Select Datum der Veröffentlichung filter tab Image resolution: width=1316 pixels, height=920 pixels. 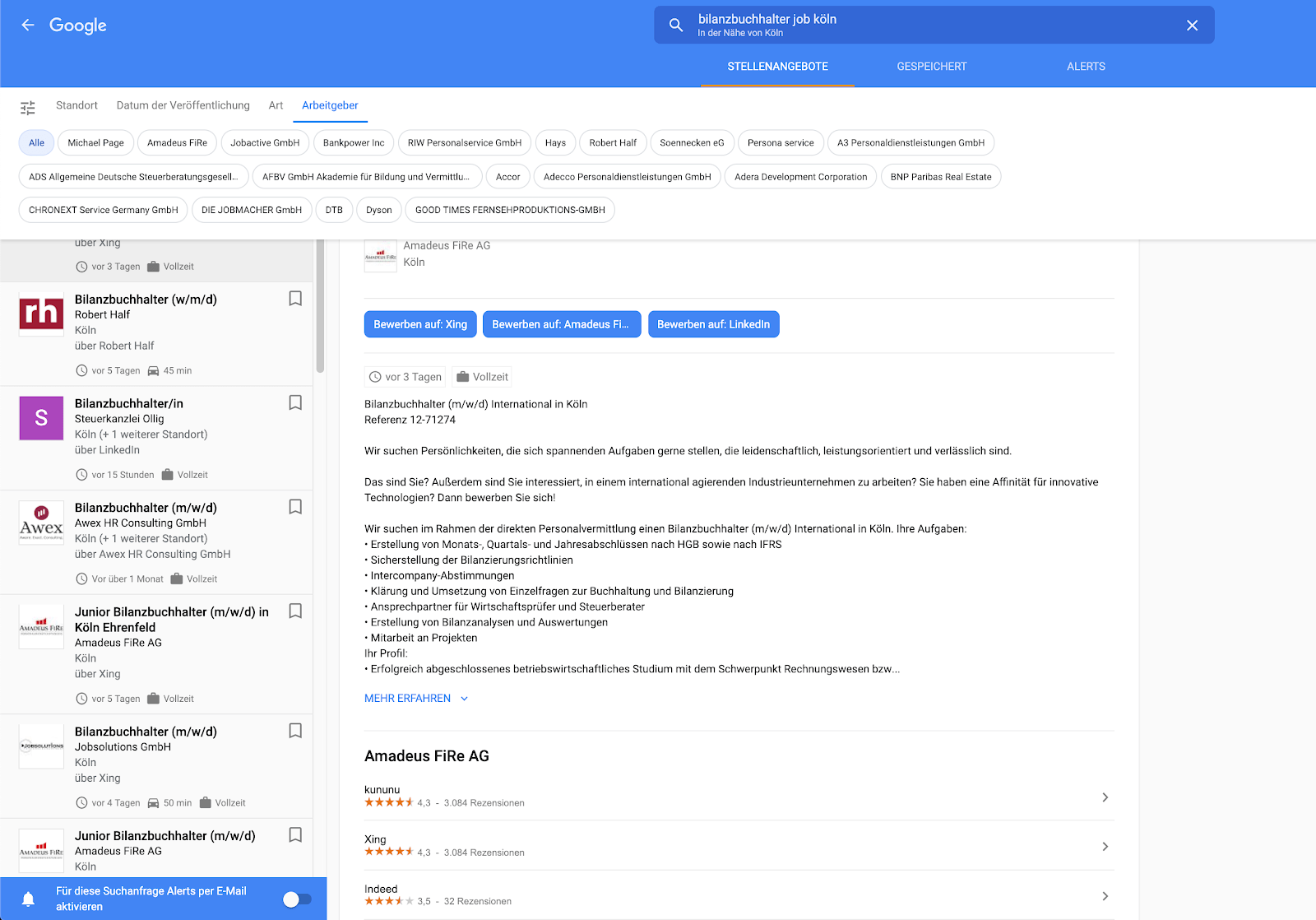183,105
